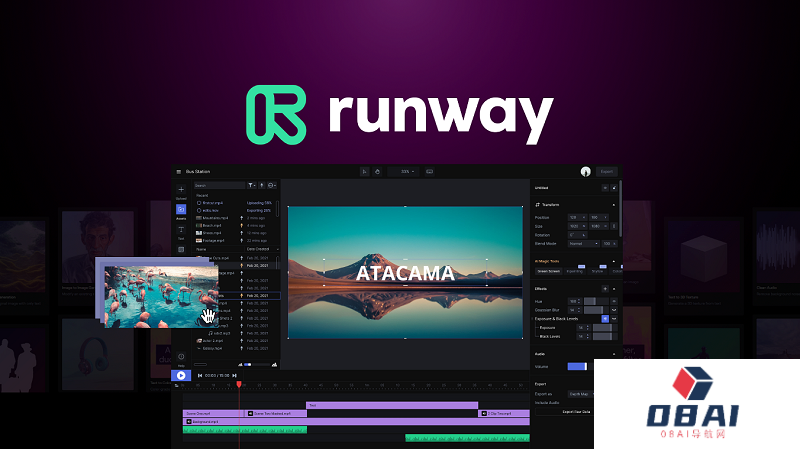The height and width of the screenshot is (449, 800).
Task: Click the Upload plus icon in sidebar
Action: point(181,189)
